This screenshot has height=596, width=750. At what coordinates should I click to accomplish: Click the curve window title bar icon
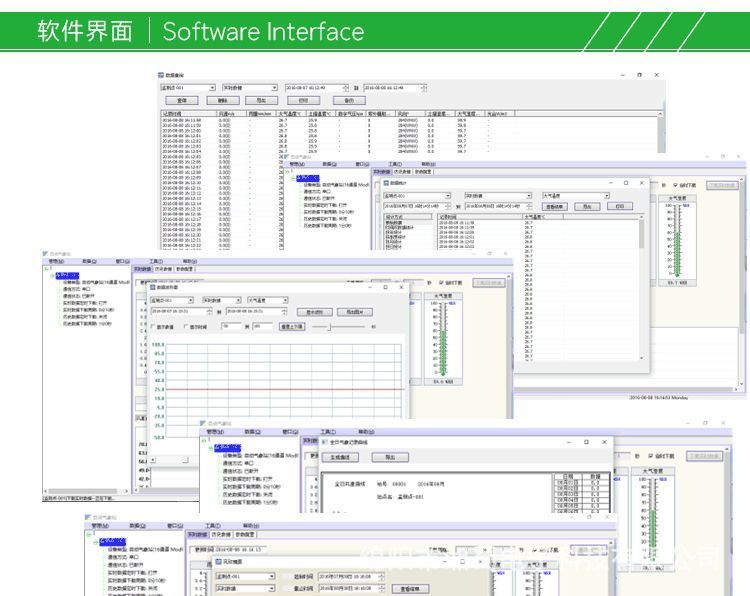[x=153, y=287]
